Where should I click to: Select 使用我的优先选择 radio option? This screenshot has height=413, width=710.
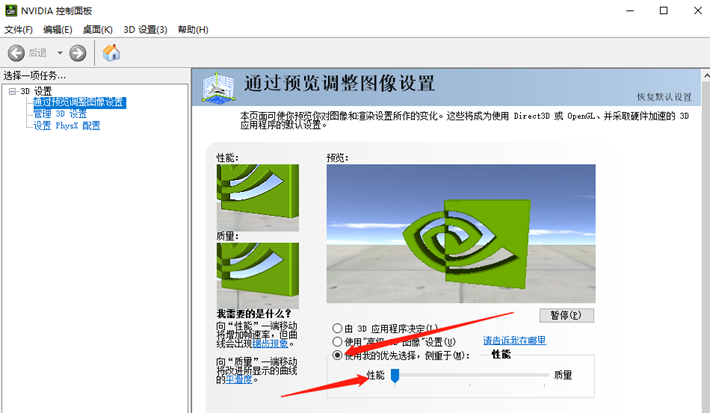pyautogui.click(x=337, y=355)
